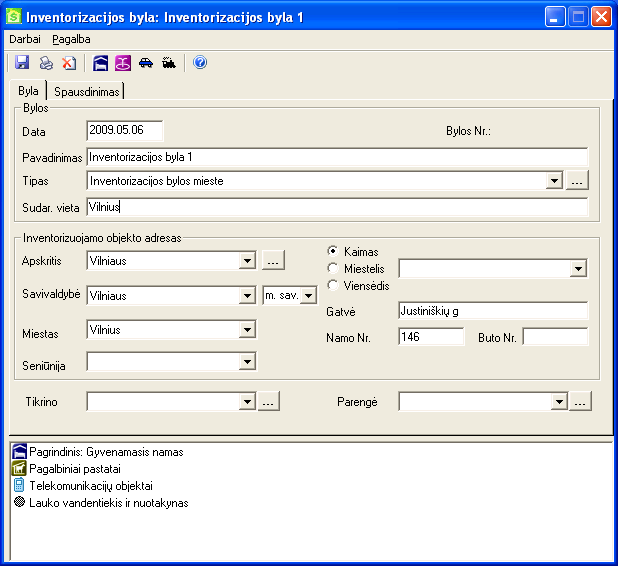Image resolution: width=618 pixels, height=566 pixels.
Task: Click the ... button next to Tipas
Action: [577, 181]
